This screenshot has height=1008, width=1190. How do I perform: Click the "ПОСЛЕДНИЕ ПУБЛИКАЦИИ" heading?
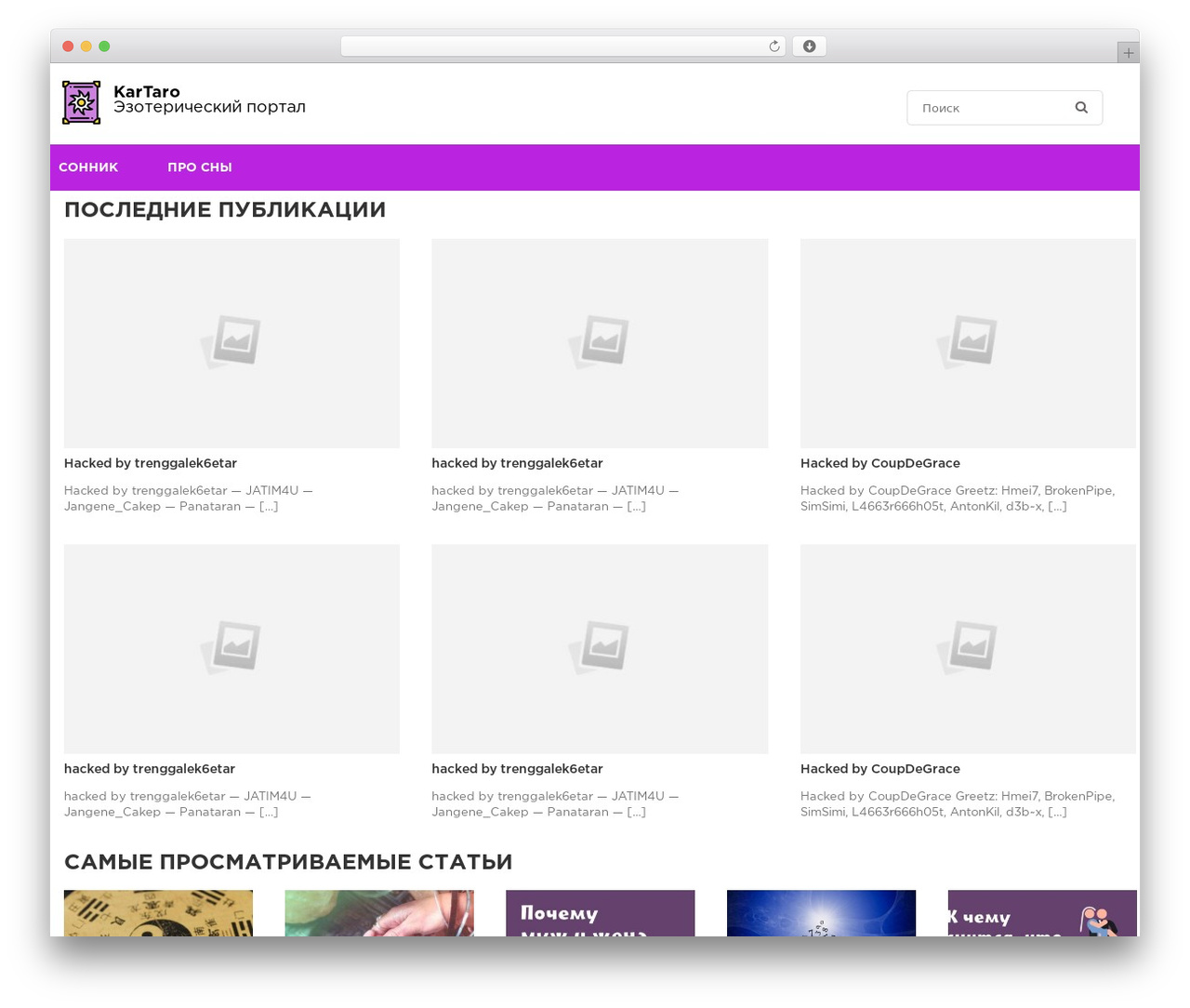click(225, 210)
